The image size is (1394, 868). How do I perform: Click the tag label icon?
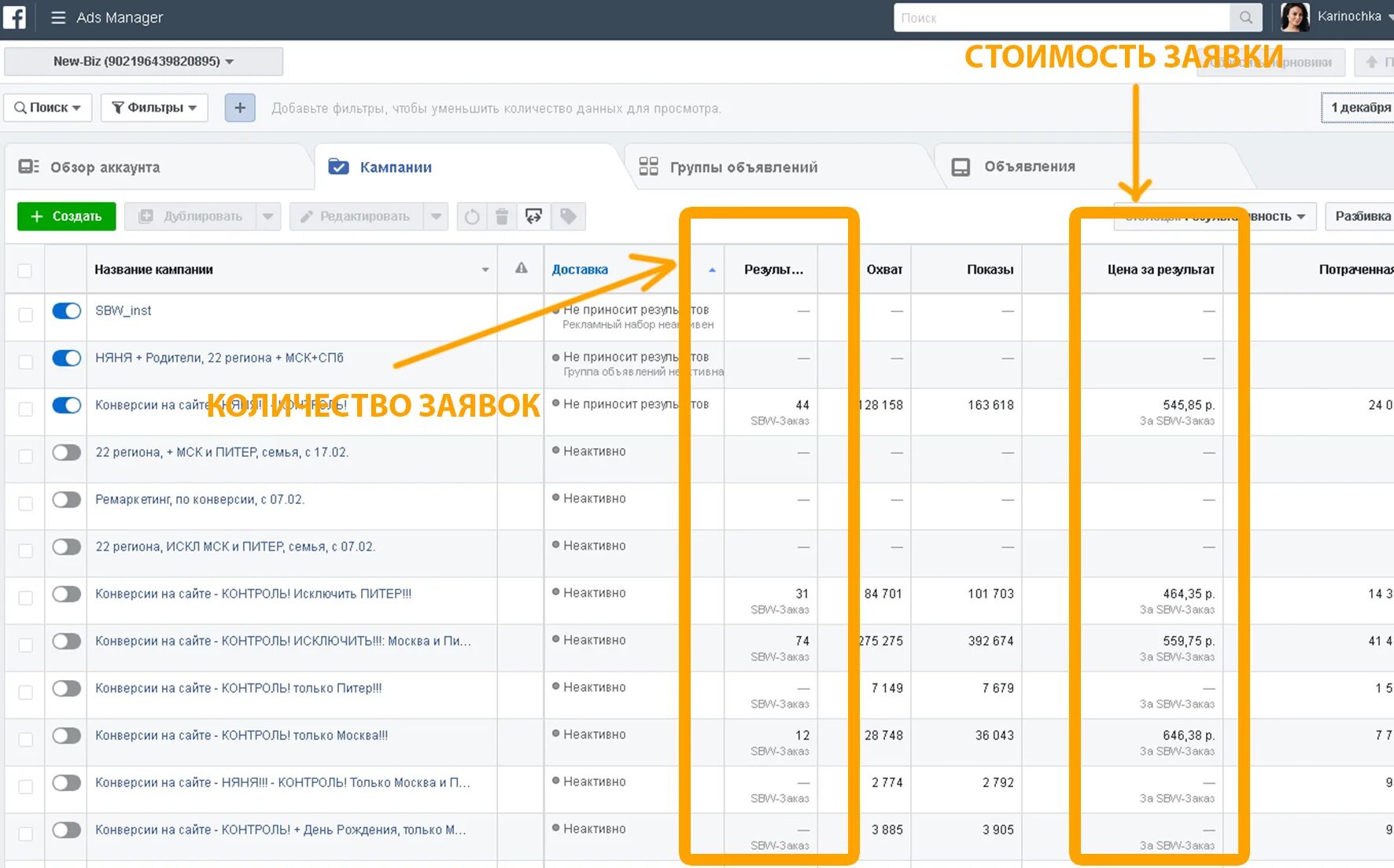pyautogui.click(x=568, y=216)
